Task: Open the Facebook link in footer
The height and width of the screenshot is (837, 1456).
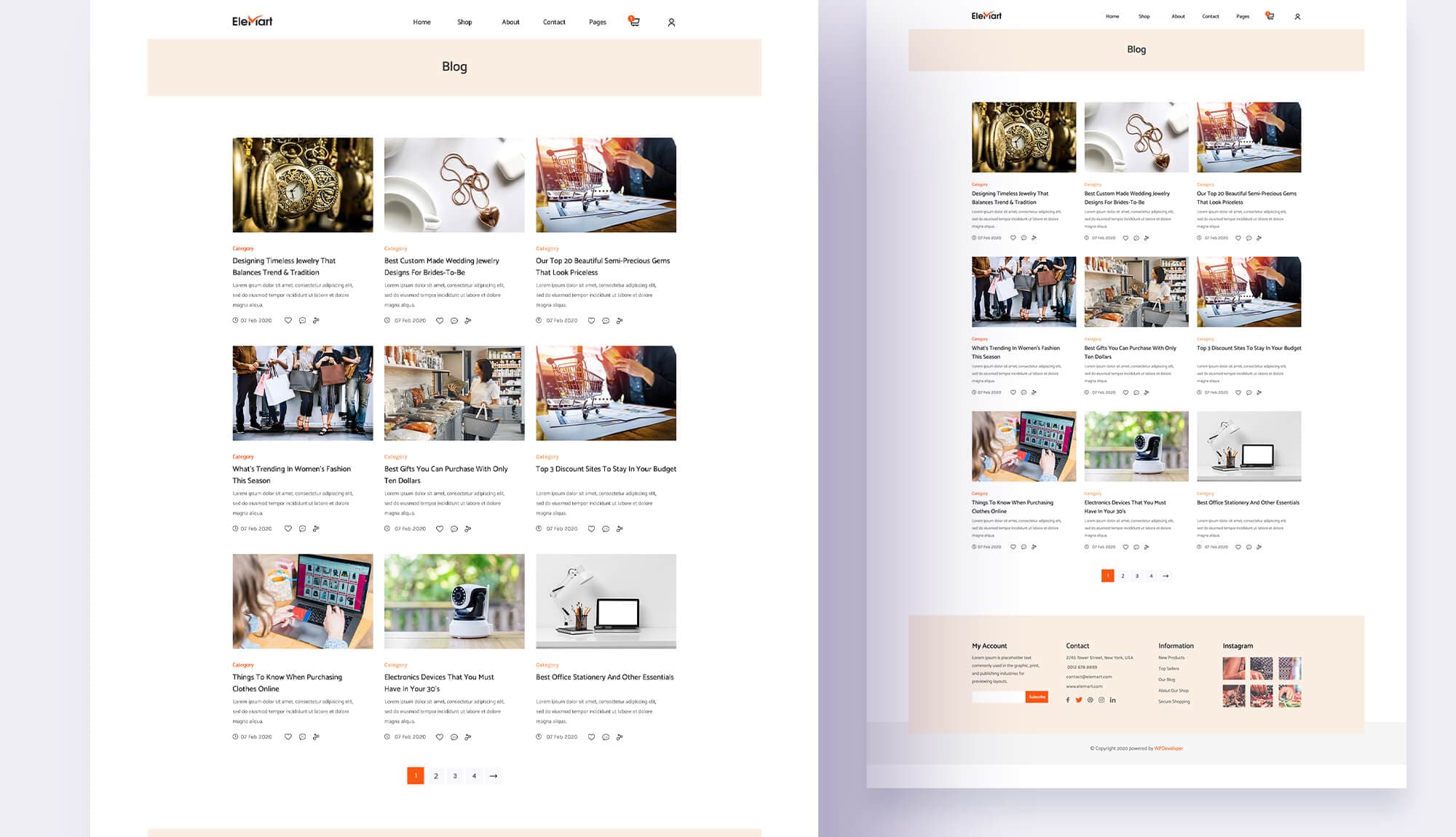Action: click(1068, 700)
